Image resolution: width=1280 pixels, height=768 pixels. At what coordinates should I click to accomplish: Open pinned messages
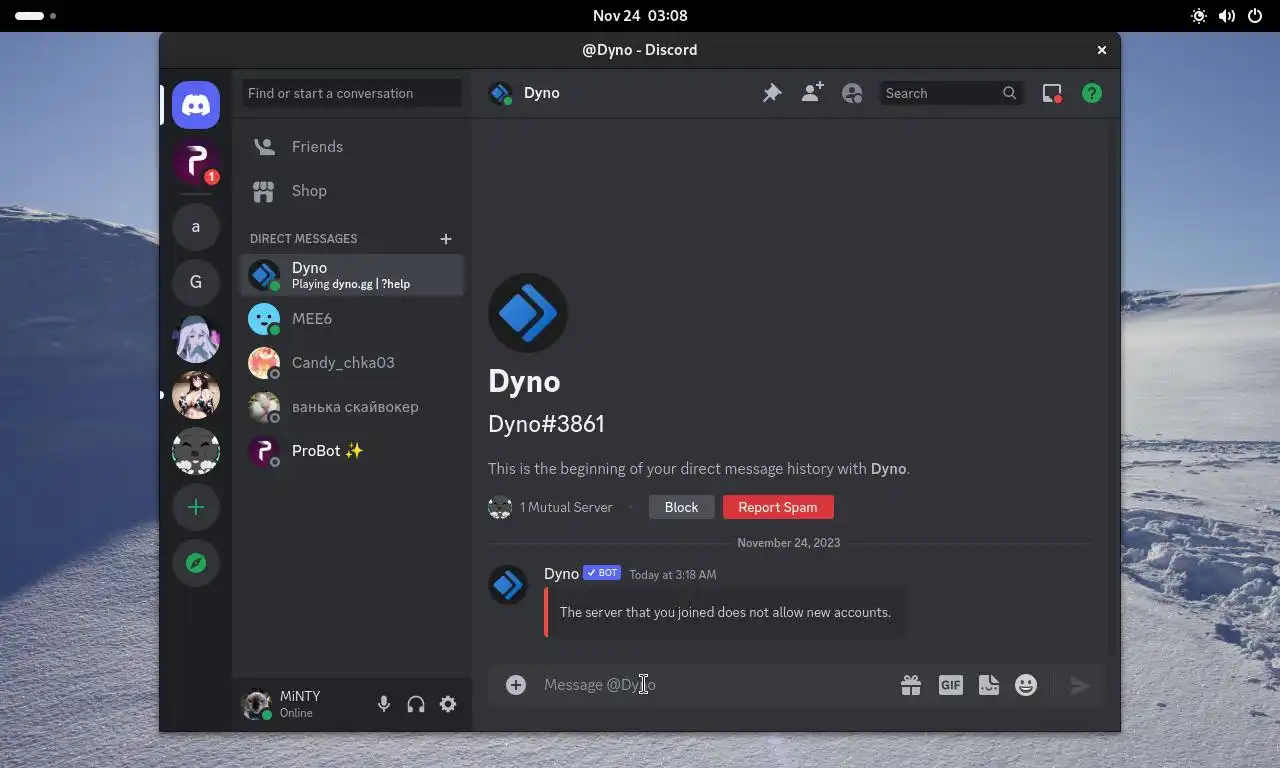pyautogui.click(x=772, y=93)
